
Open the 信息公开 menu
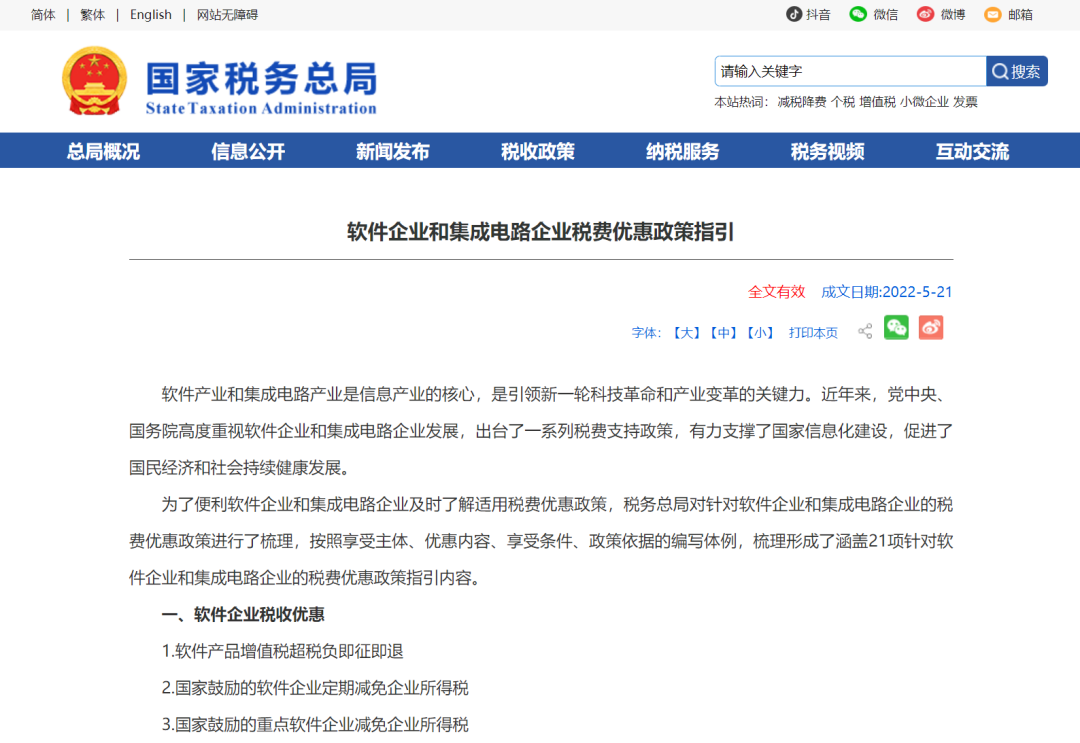tap(248, 151)
